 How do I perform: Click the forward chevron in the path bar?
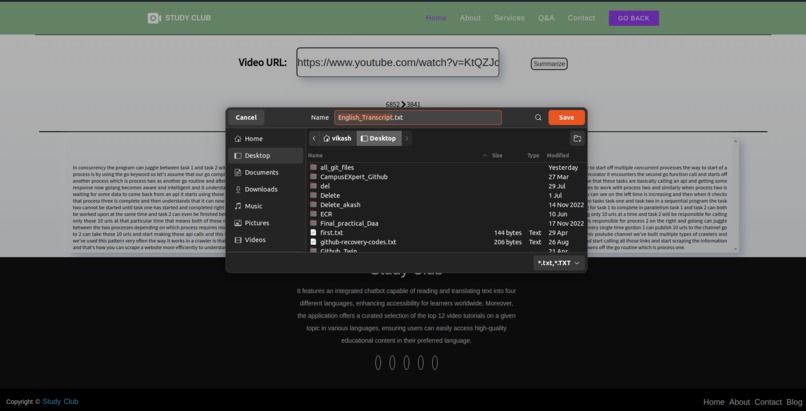tap(407, 139)
